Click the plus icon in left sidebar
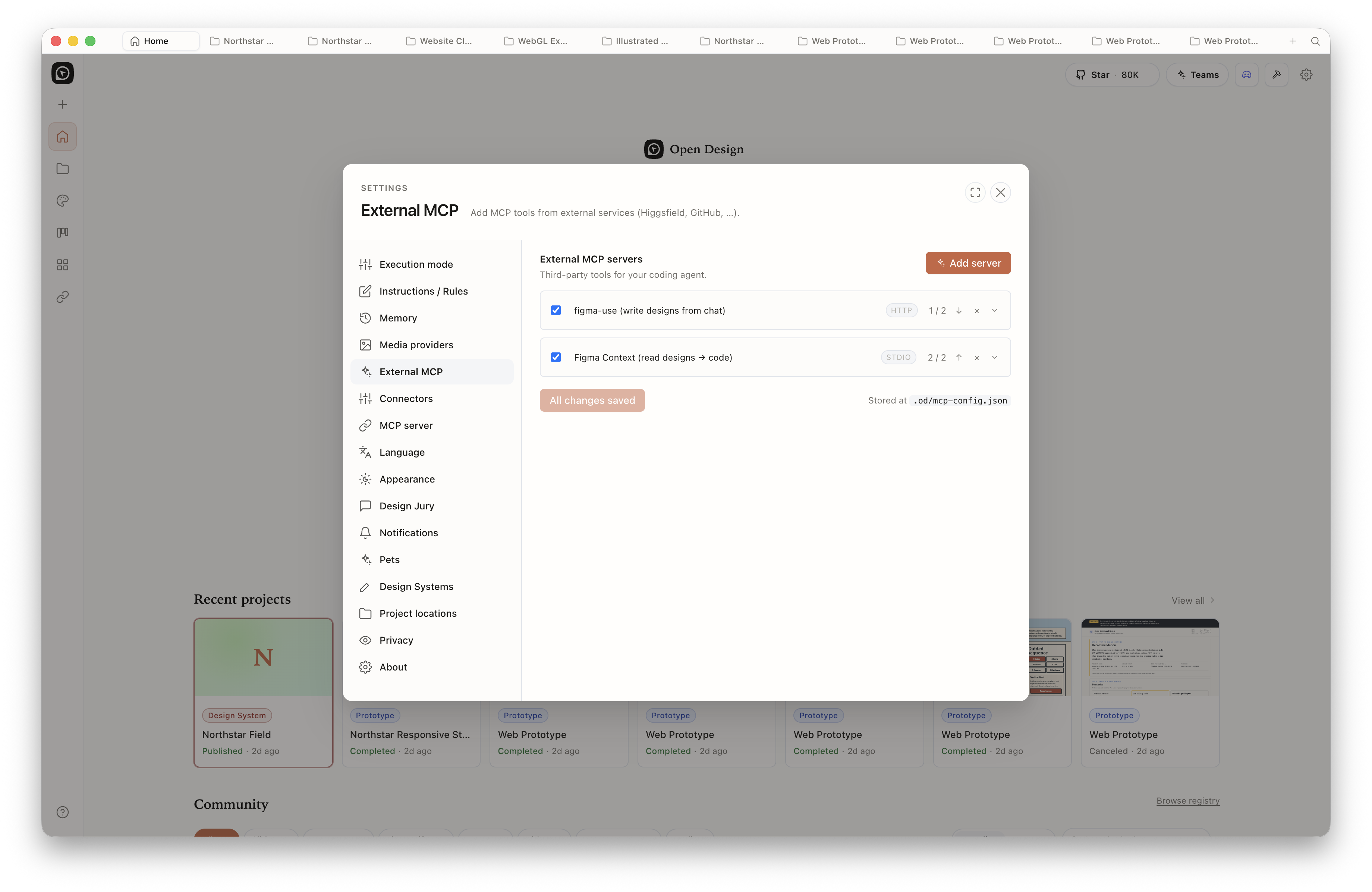This screenshot has height=892, width=1372. point(62,104)
